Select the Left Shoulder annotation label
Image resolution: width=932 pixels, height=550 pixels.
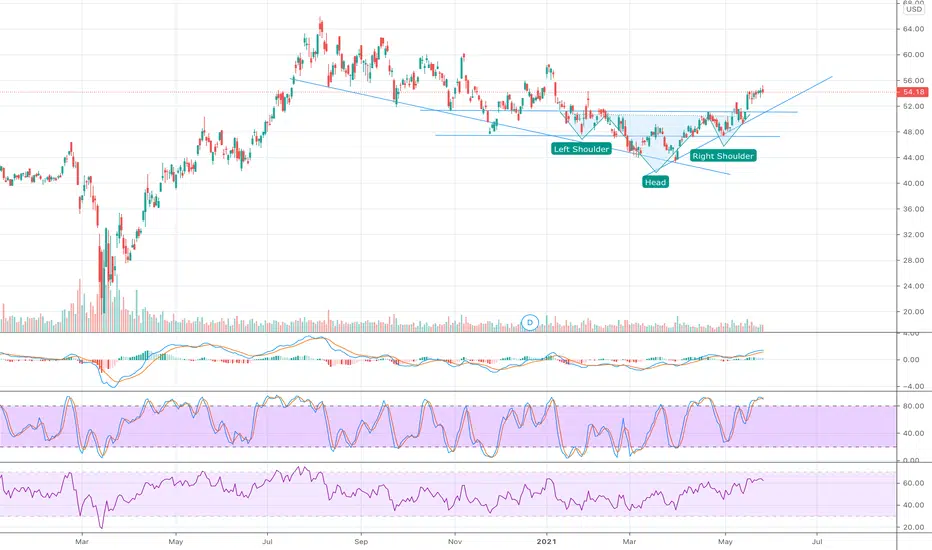pyautogui.click(x=581, y=149)
